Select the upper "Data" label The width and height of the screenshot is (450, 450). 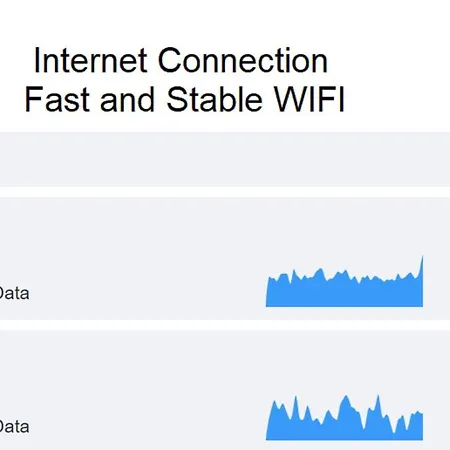(14, 293)
